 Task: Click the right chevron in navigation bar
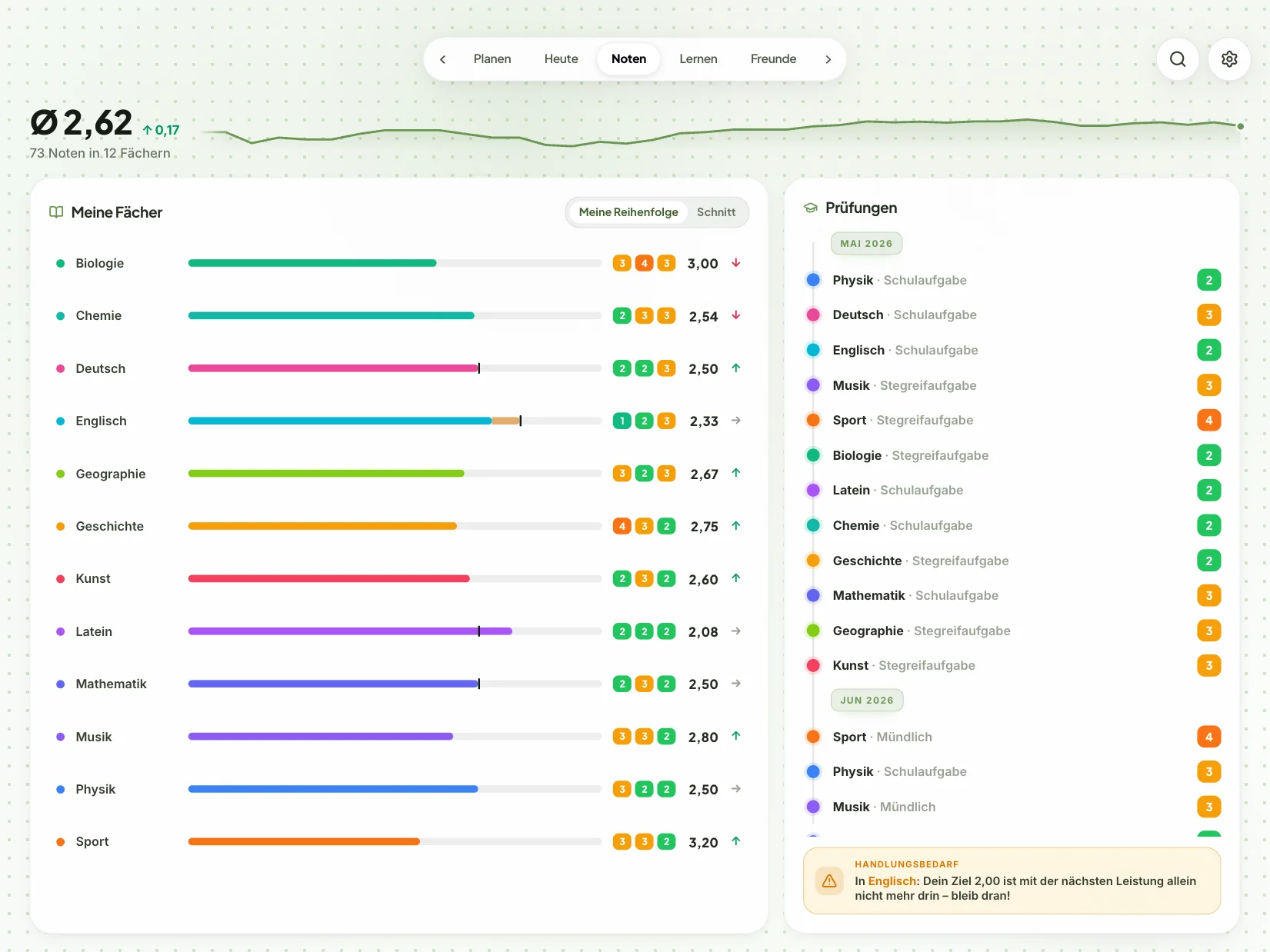(828, 59)
